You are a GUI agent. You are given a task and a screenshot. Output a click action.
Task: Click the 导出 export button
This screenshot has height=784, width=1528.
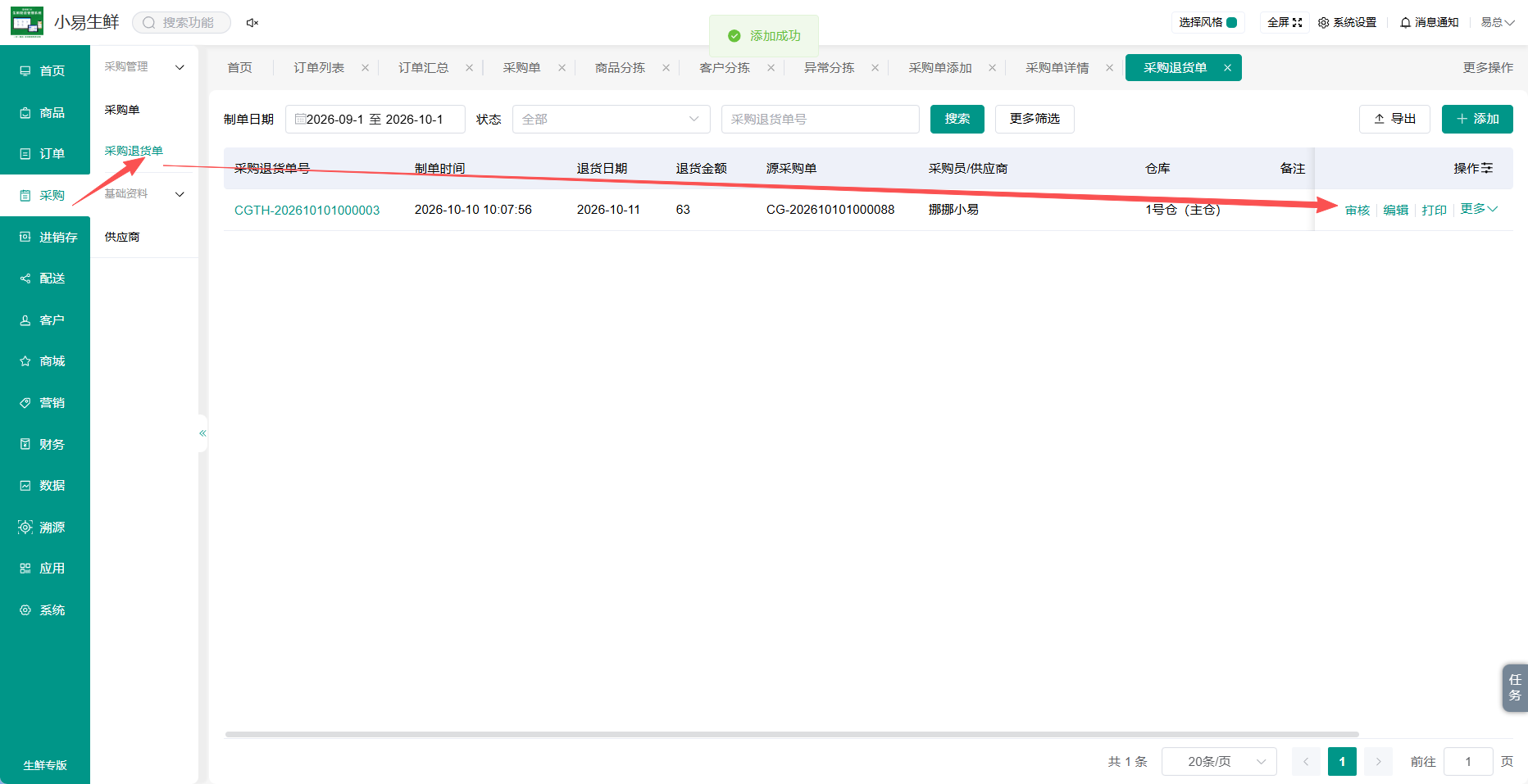tap(1394, 119)
